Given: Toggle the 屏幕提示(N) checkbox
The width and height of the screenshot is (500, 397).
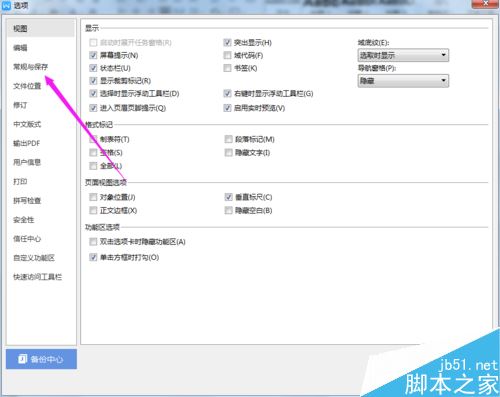Looking at the screenshot, I should [x=93, y=55].
